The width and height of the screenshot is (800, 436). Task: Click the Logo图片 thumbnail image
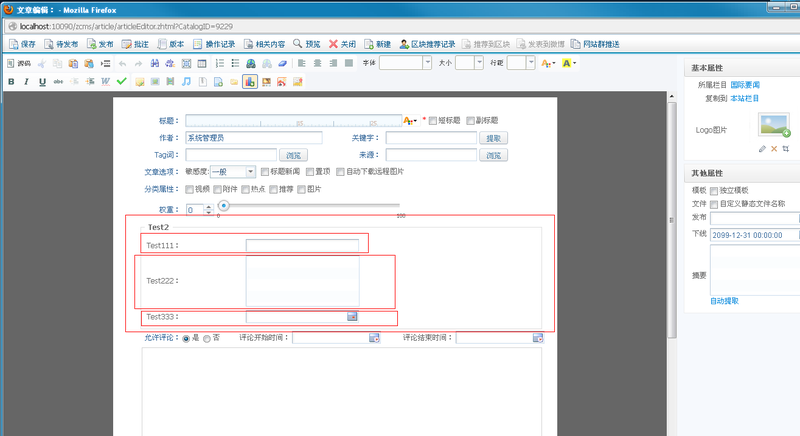(x=774, y=125)
